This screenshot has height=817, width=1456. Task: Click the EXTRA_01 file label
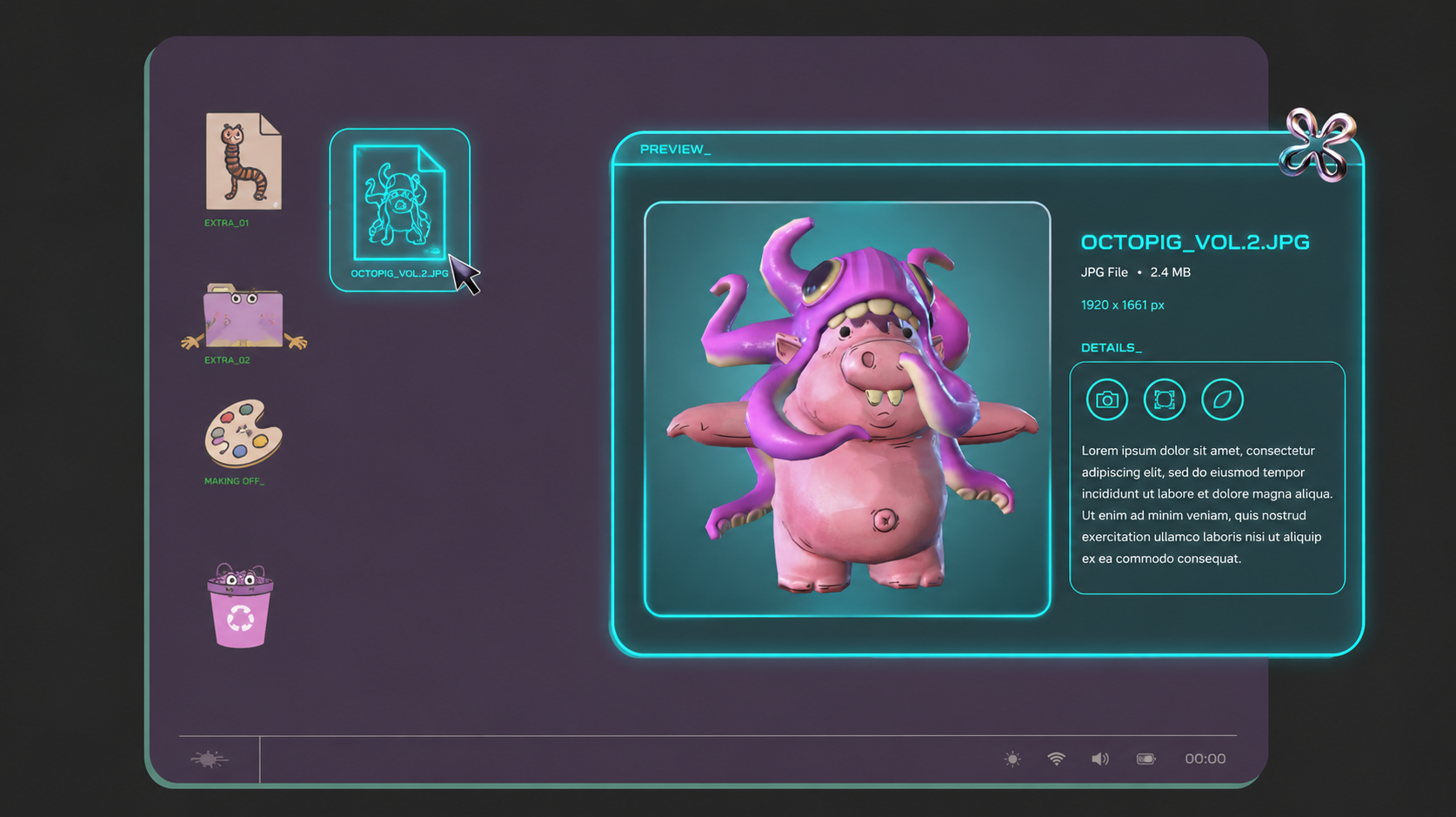click(226, 223)
